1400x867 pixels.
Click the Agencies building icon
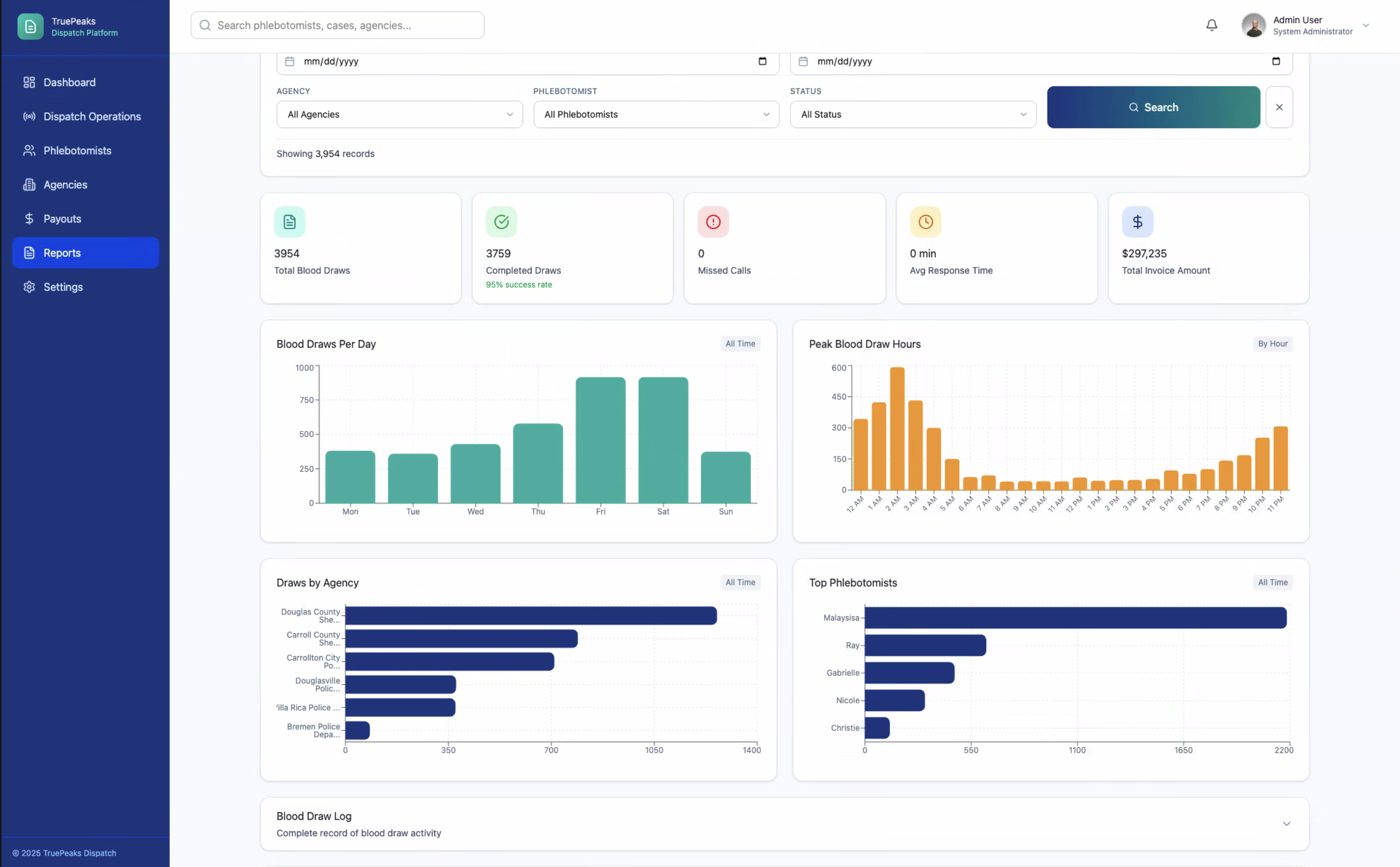pos(29,184)
